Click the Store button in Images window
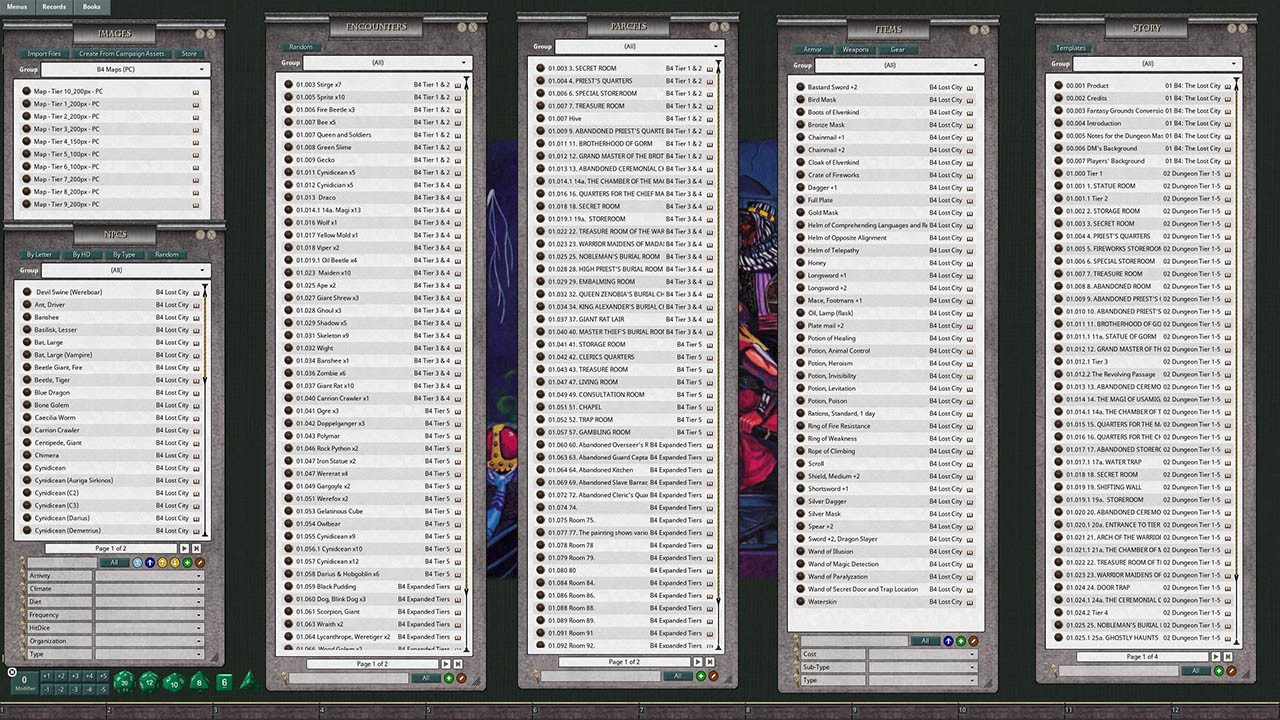This screenshot has width=1280, height=720. click(189, 54)
